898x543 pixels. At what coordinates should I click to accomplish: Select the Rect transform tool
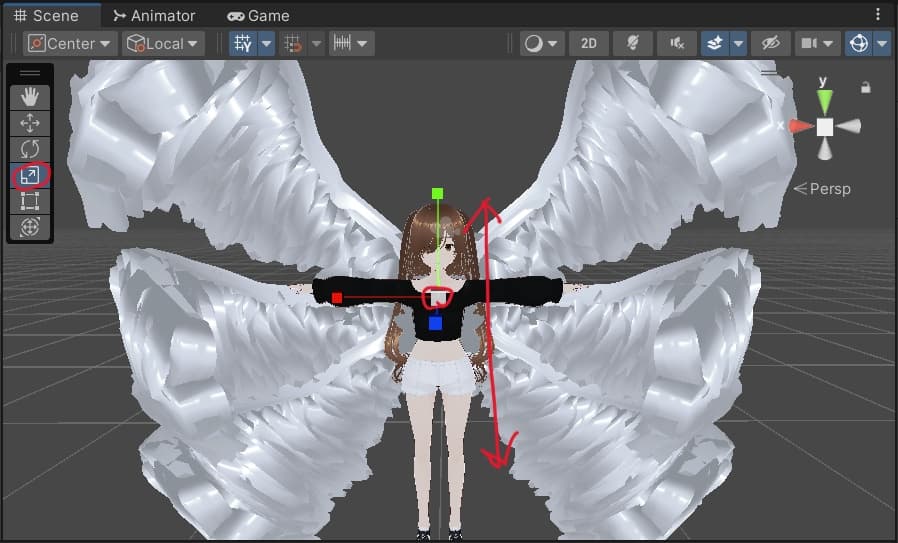coord(30,202)
